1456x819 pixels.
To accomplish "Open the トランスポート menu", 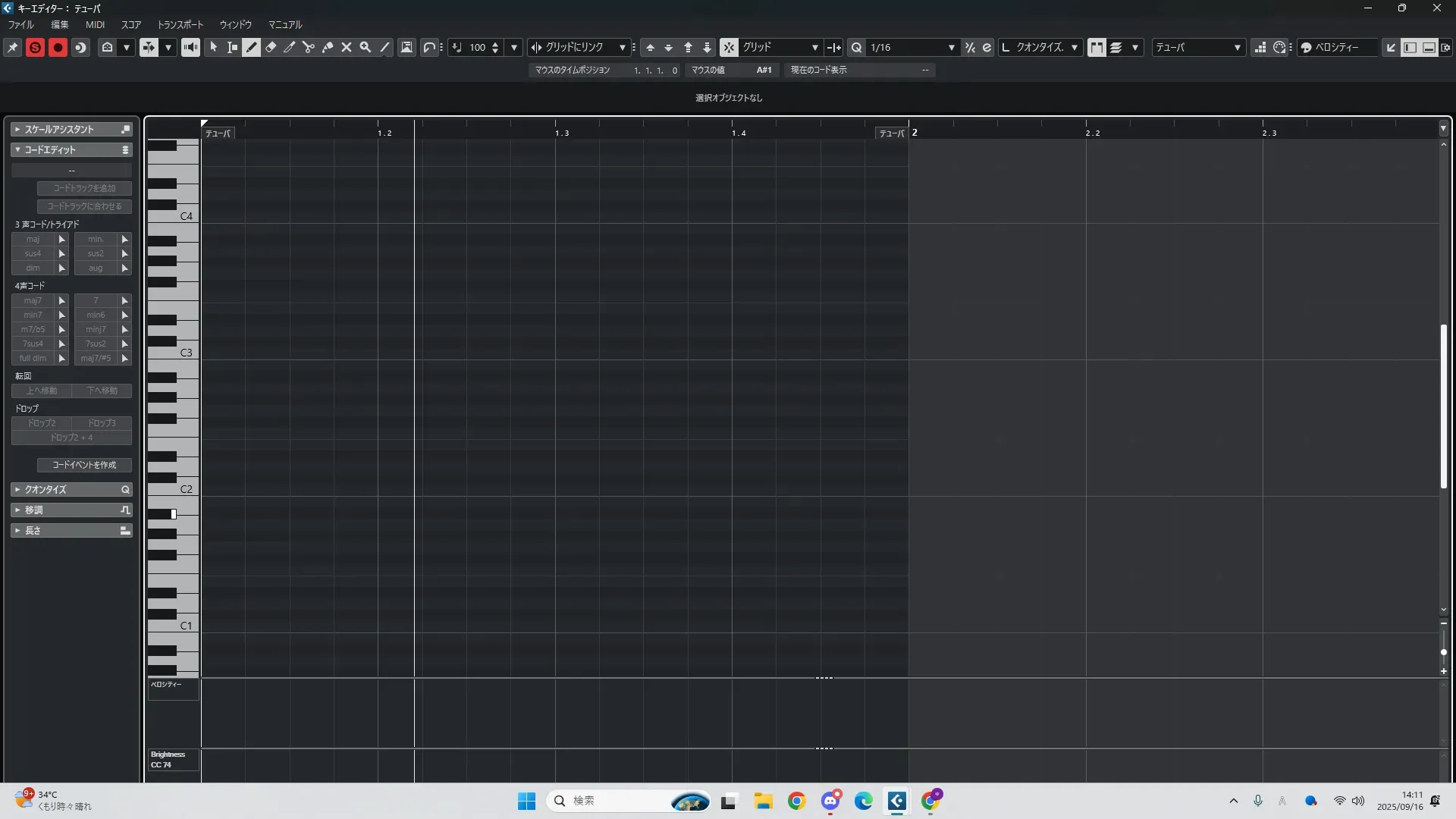I will click(x=180, y=24).
